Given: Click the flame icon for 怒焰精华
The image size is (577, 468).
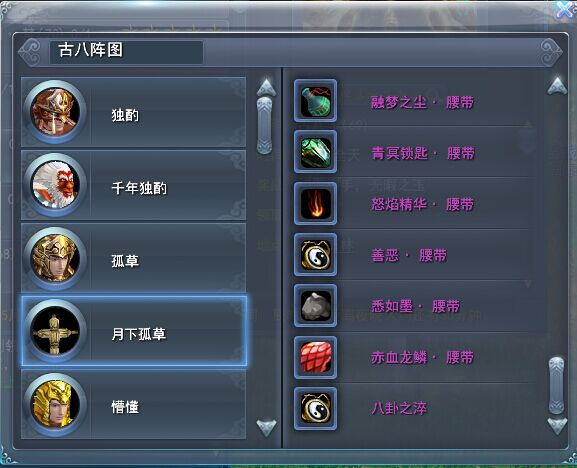Looking at the screenshot, I should pyautogui.click(x=315, y=203).
